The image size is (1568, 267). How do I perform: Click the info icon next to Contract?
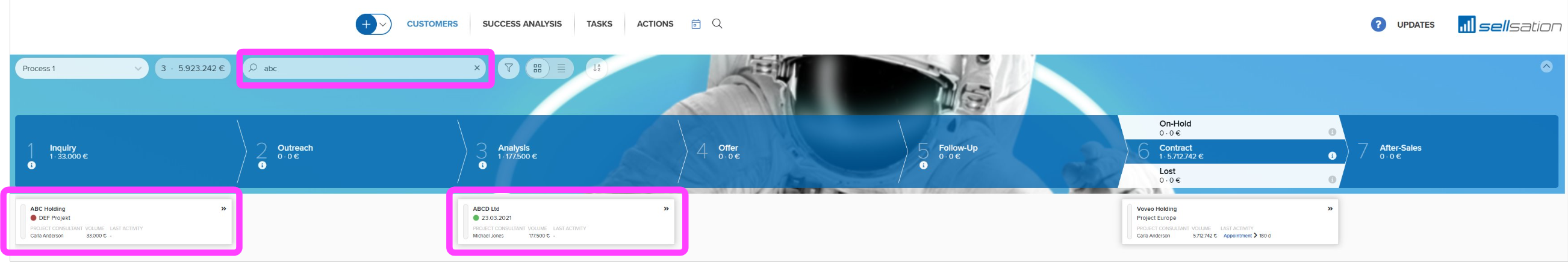[x=1332, y=156]
